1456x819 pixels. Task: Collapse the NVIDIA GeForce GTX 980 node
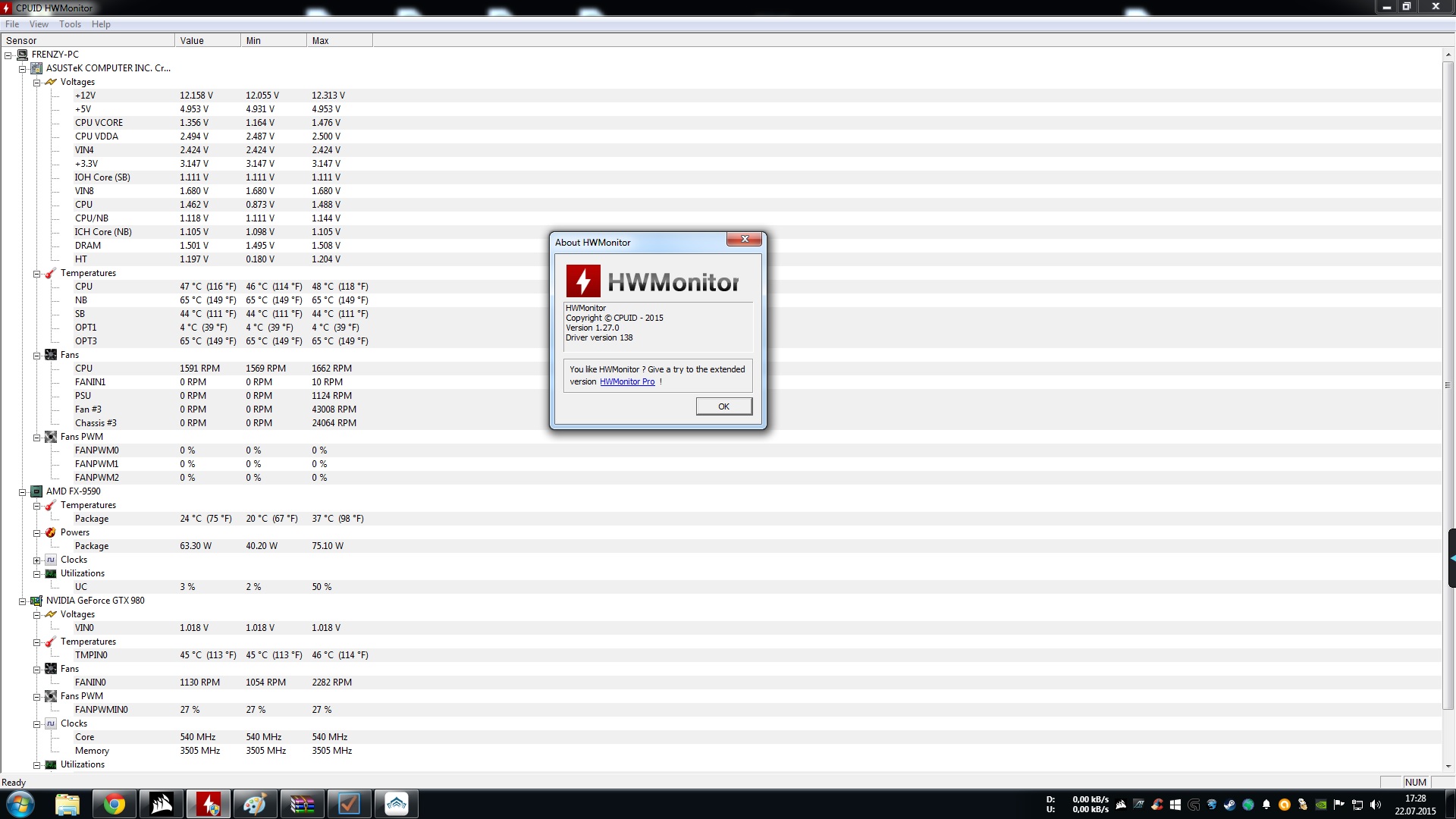pyautogui.click(x=23, y=601)
